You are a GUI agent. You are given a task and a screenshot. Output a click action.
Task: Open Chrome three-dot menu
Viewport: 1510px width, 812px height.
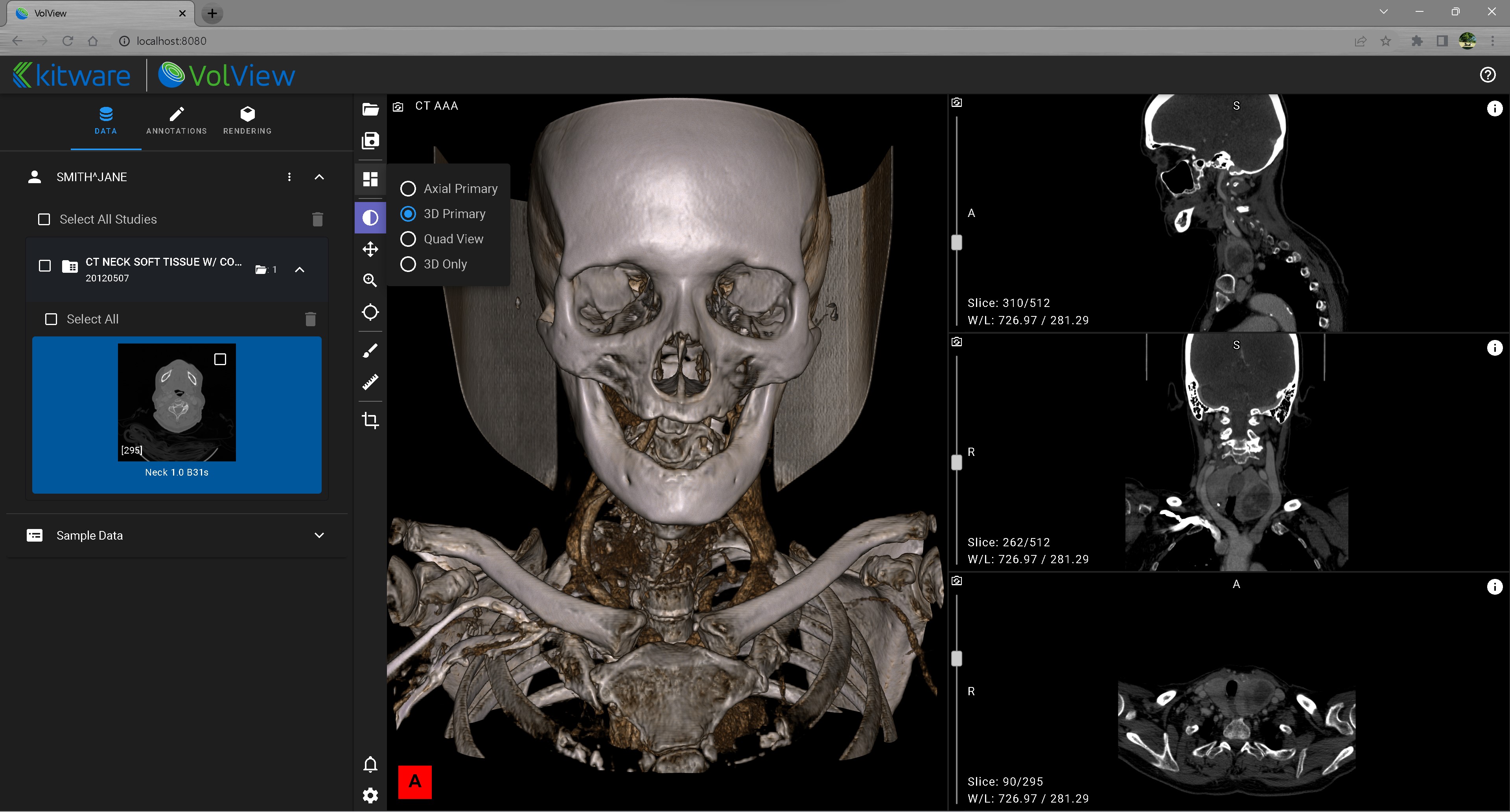pyautogui.click(x=1492, y=41)
